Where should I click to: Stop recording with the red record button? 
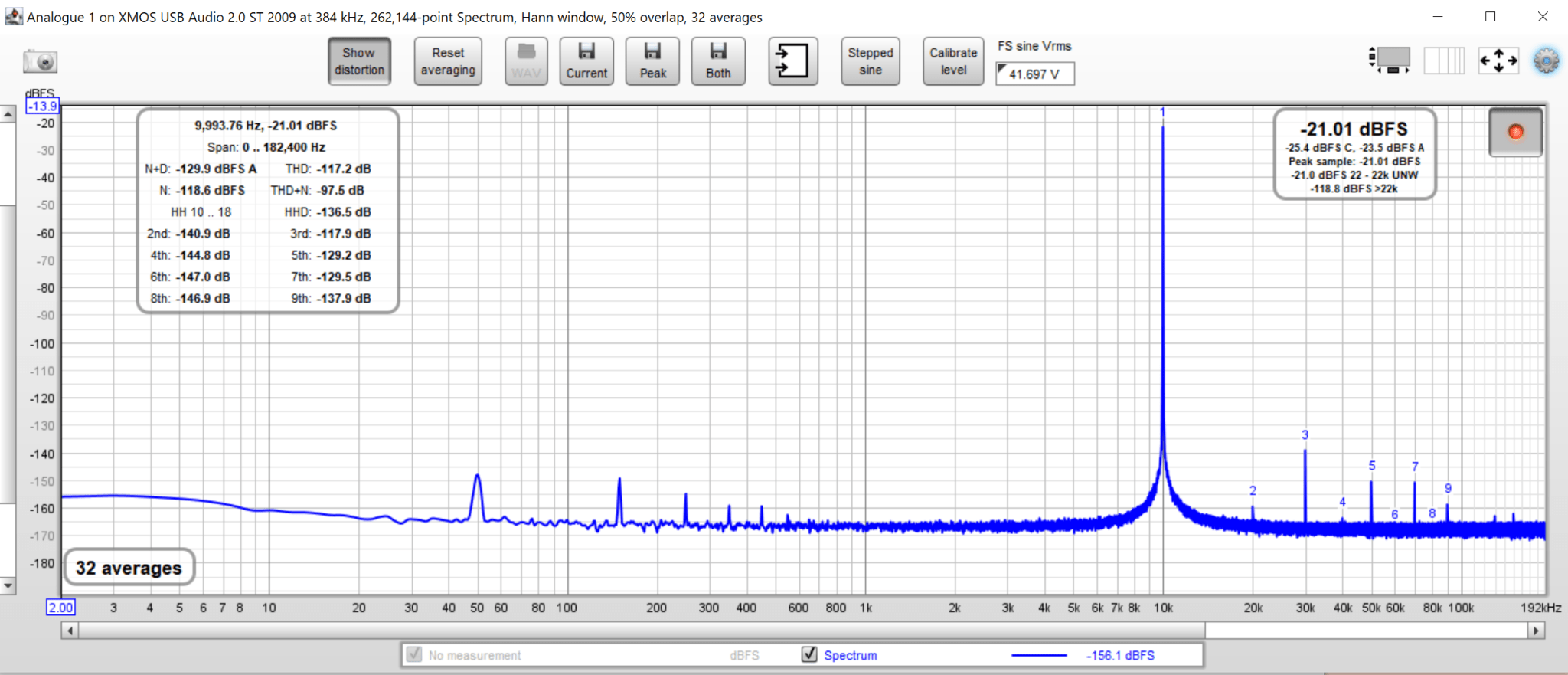click(x=1515, y=132)
